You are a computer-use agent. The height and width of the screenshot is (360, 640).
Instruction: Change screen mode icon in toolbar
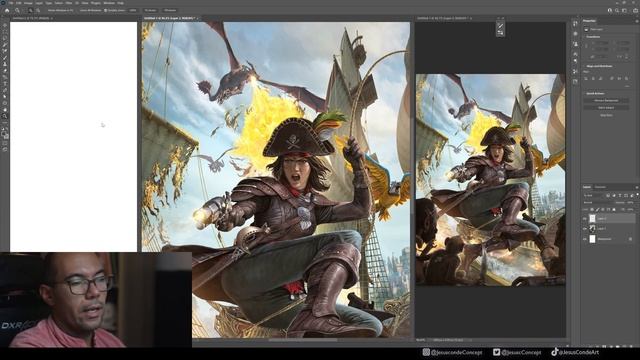[x=5, y=149]
